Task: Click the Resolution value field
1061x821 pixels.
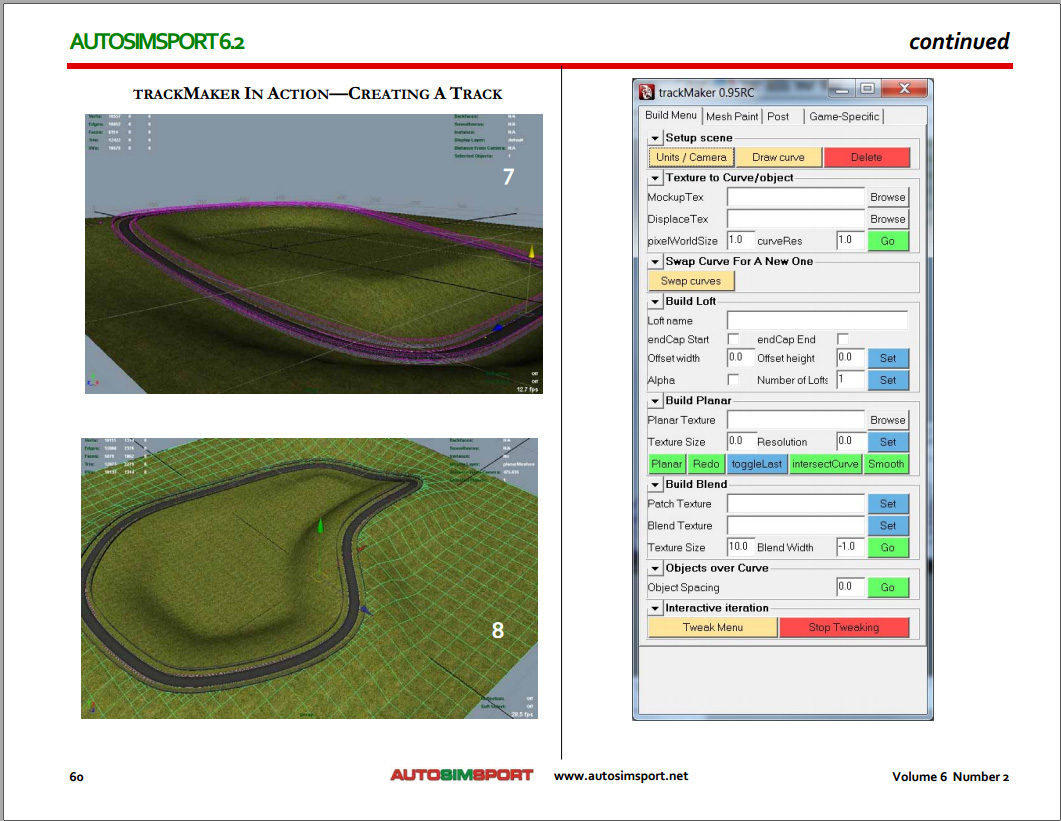Action: click(851, 441)
